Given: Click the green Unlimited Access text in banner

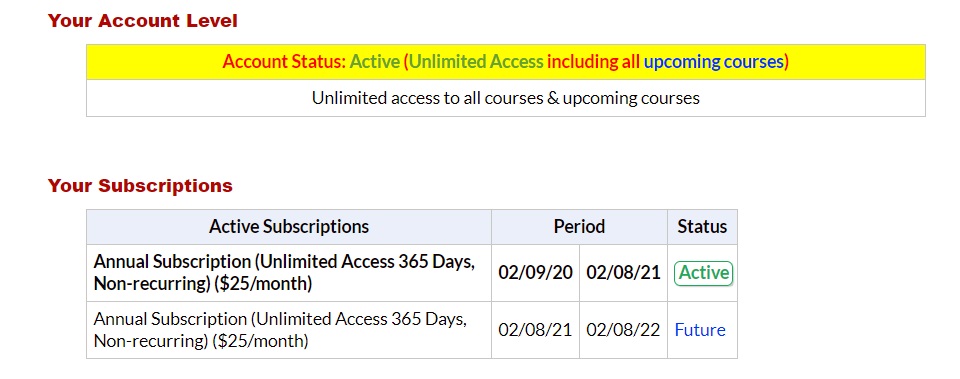Looking at the screenshot, I should point(476,62).
